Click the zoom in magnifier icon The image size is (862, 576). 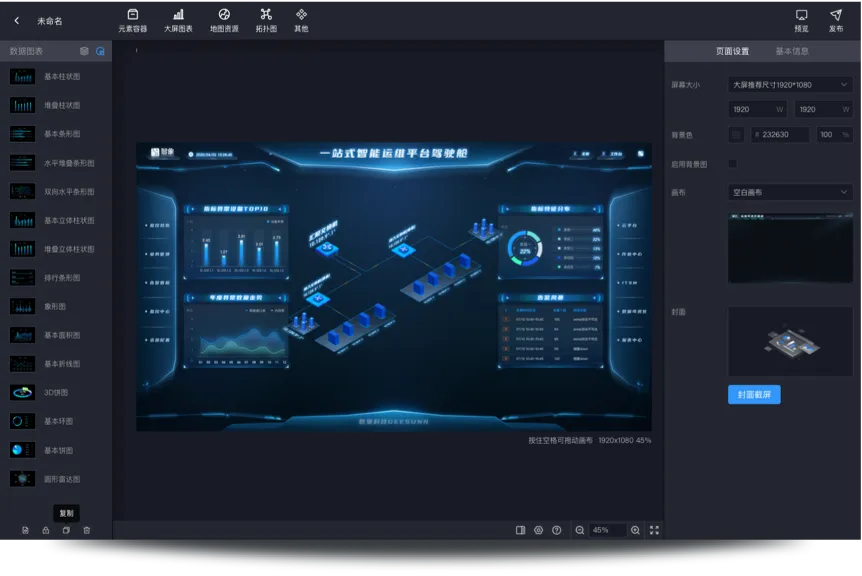[x=635, y=530]
